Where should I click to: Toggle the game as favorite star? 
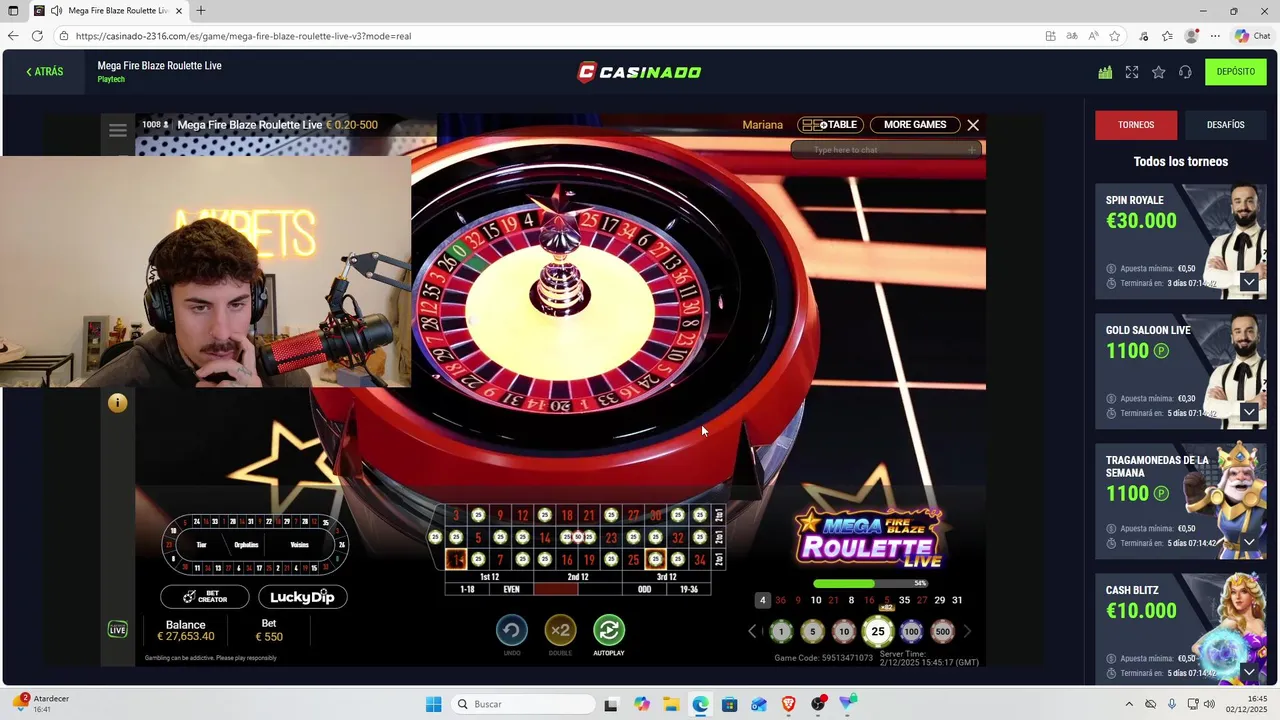1158,72
